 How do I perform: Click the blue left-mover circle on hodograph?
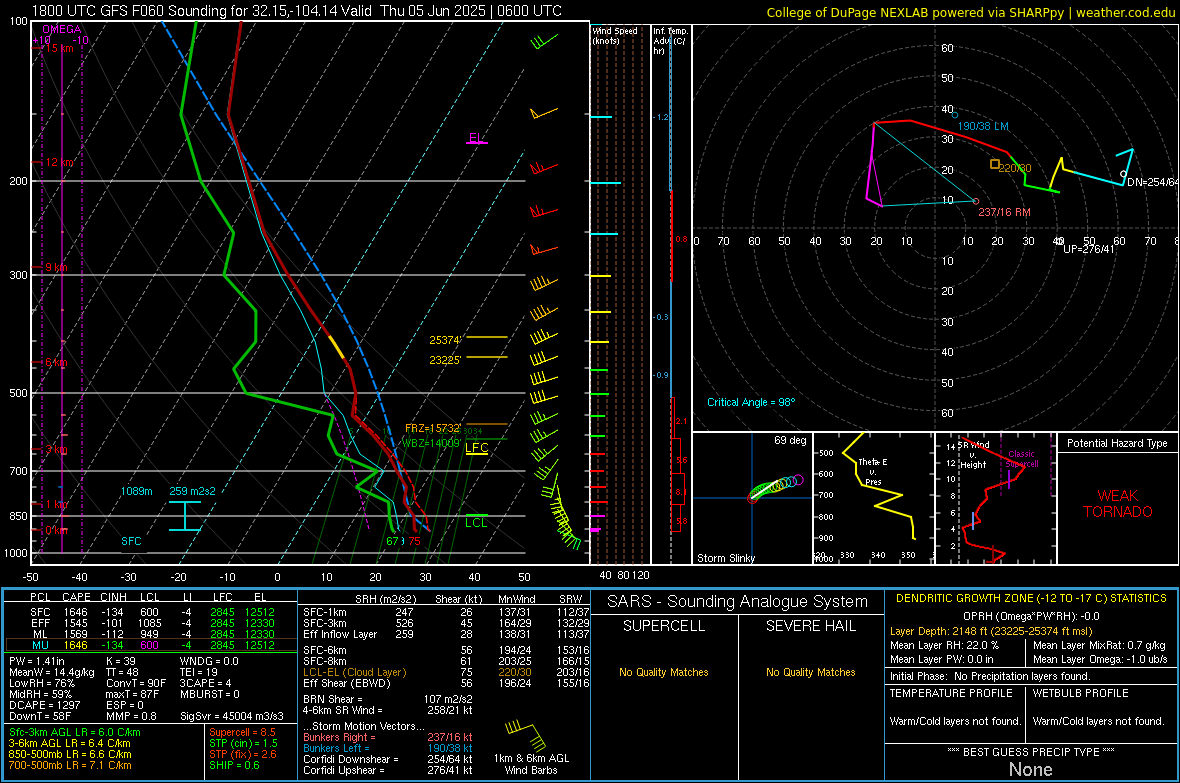(x=955, y=114)
